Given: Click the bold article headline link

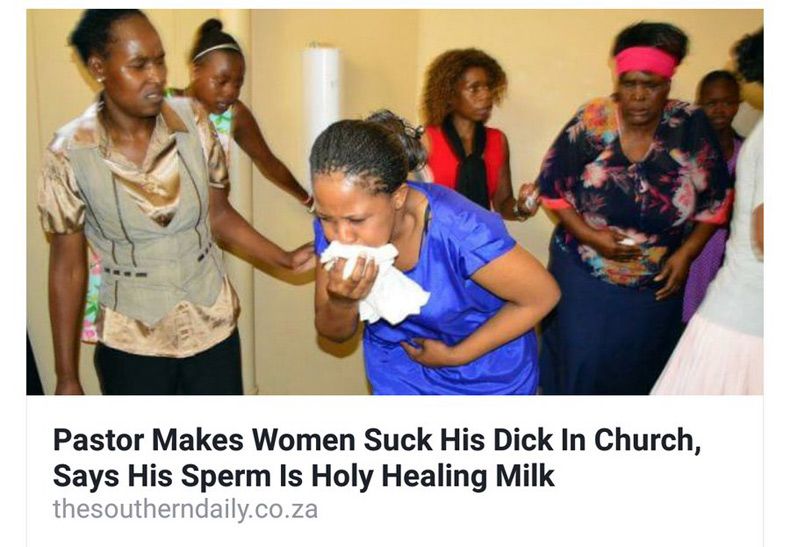Looking at the screenshot, I should pyautogui.click(x=377, y=457).
